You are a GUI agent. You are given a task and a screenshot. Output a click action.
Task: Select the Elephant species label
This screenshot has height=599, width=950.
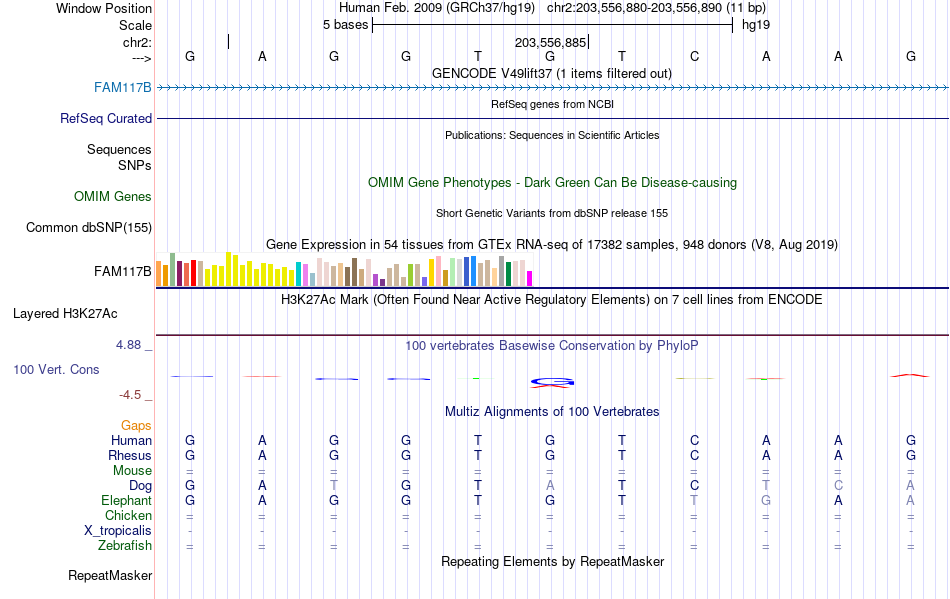point(126,501)
